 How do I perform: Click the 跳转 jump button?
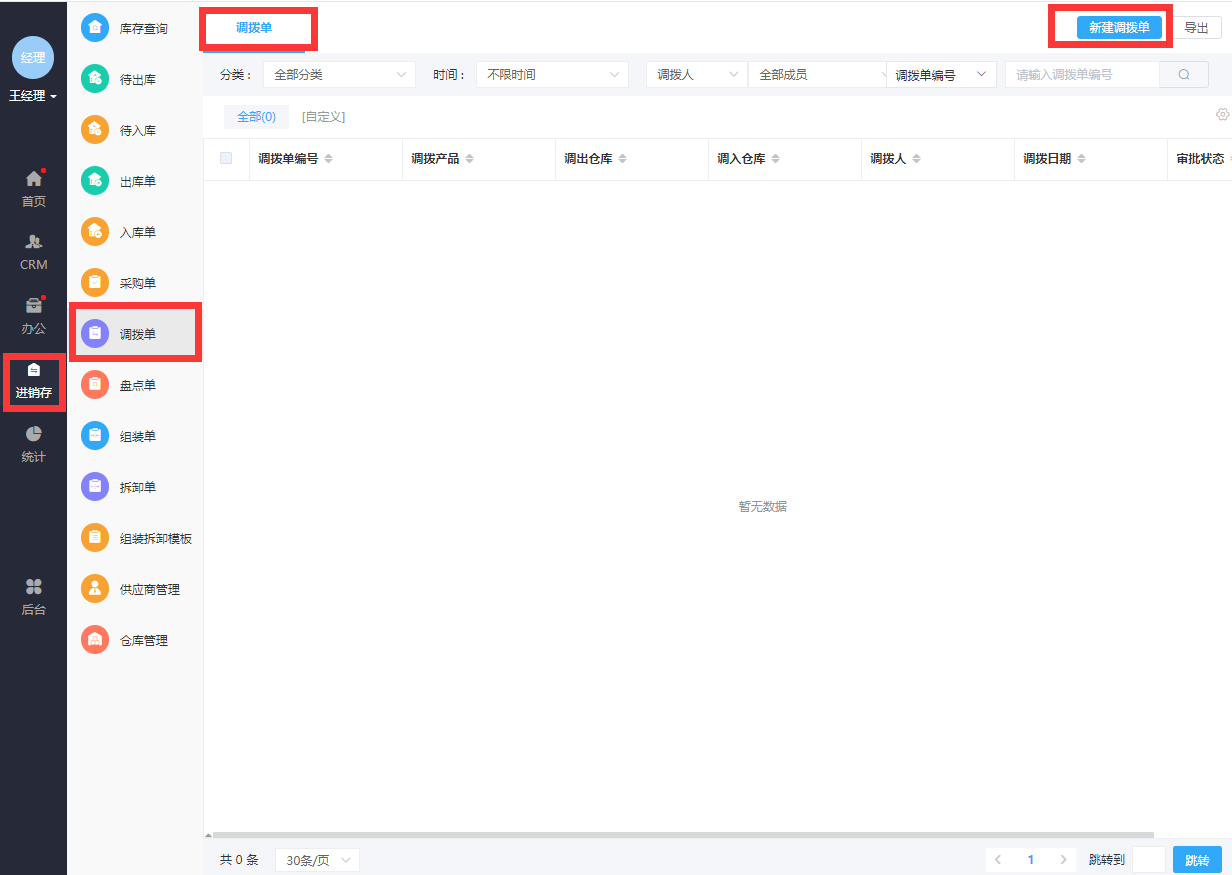[1197, 860]
